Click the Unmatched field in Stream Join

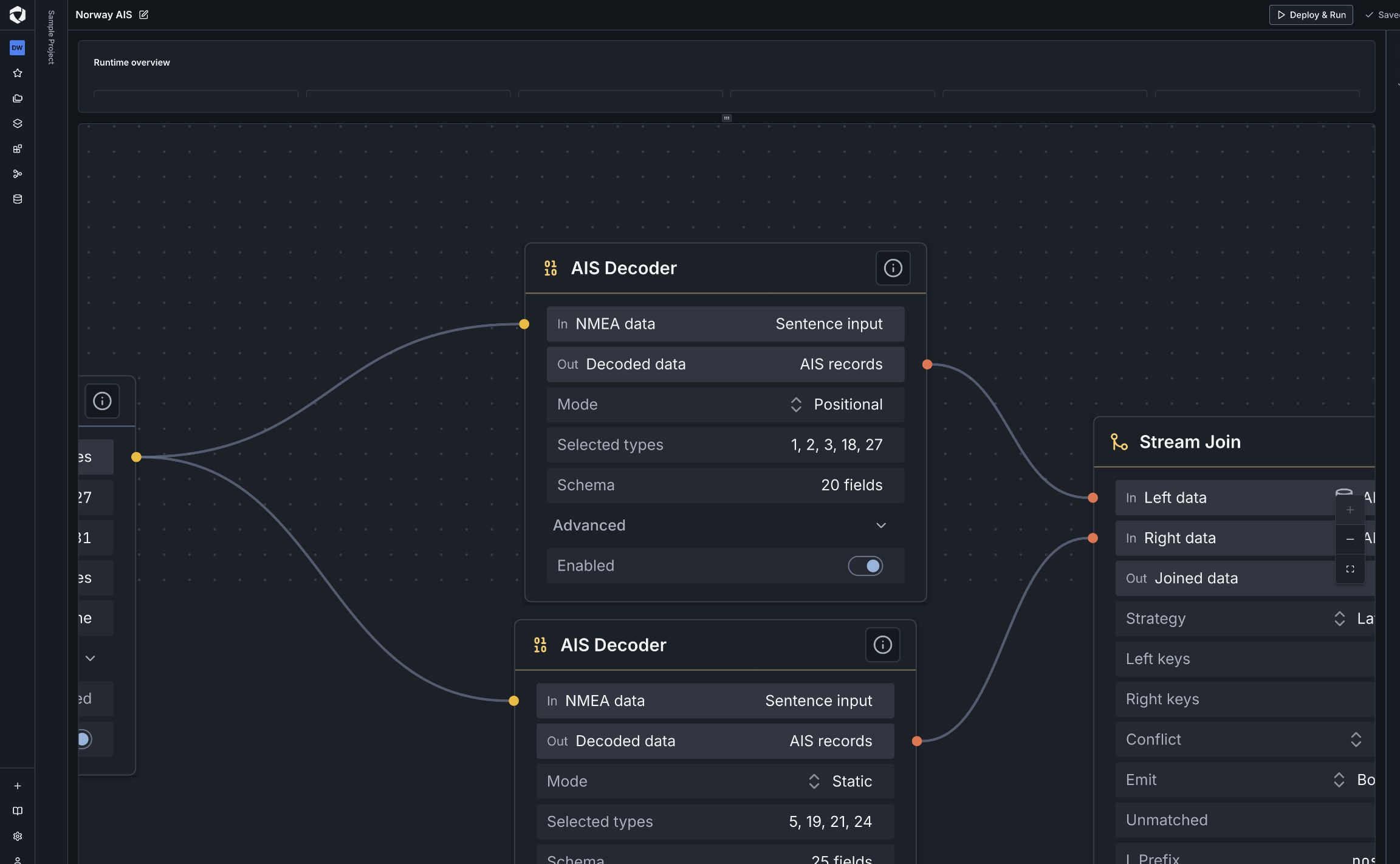coord(1245,820)
